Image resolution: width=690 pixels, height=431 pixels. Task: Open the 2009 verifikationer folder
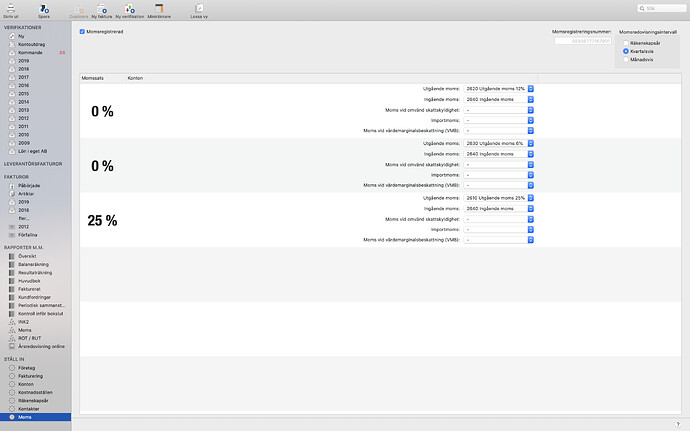[x=23, y=143]
